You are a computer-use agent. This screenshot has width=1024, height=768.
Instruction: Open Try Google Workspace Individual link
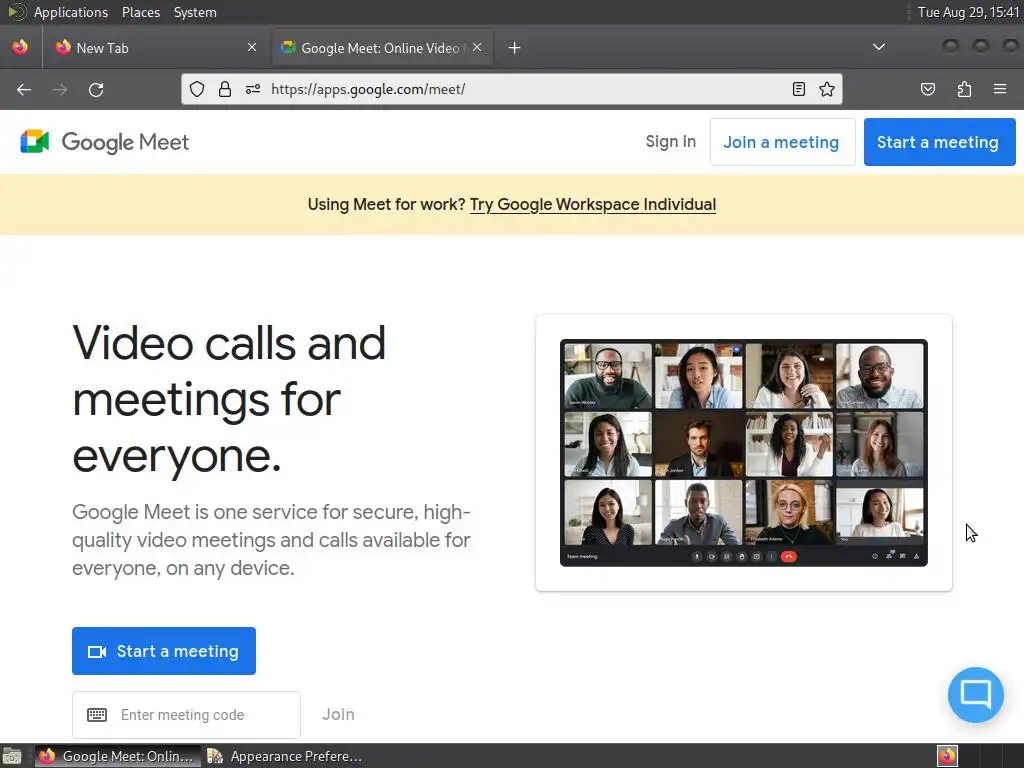tap(592, 204)
